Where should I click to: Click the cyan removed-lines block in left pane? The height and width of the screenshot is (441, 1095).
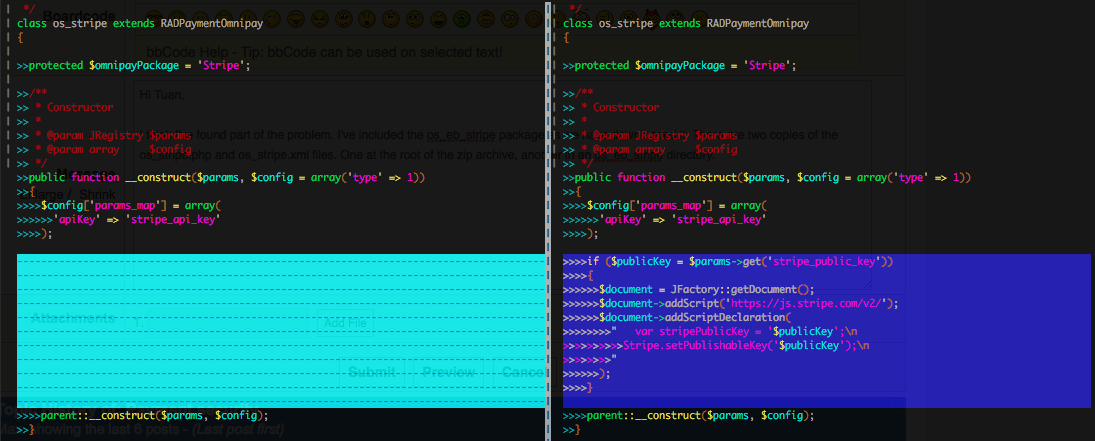pos(280,330)
